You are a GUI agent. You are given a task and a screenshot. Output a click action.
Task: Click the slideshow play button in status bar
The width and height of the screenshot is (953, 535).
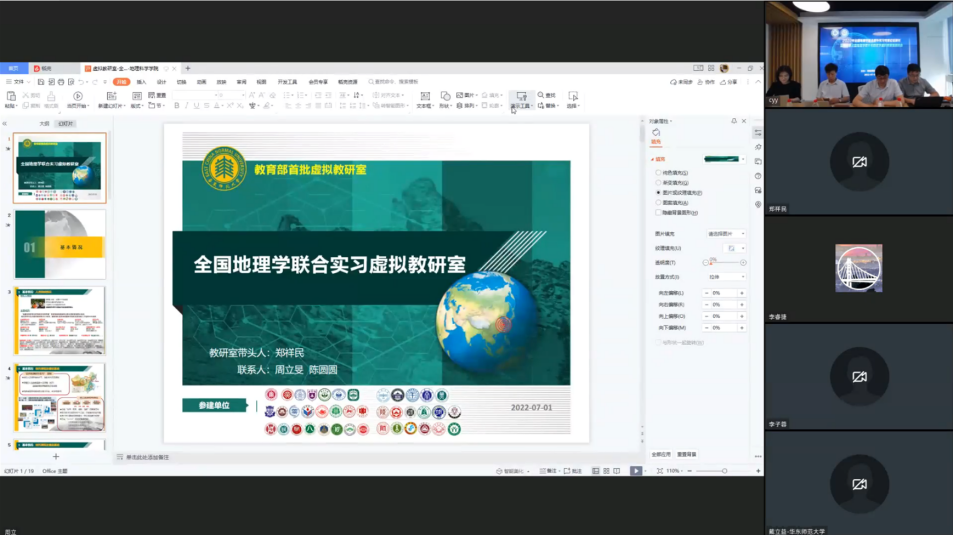tap(635, 471)
